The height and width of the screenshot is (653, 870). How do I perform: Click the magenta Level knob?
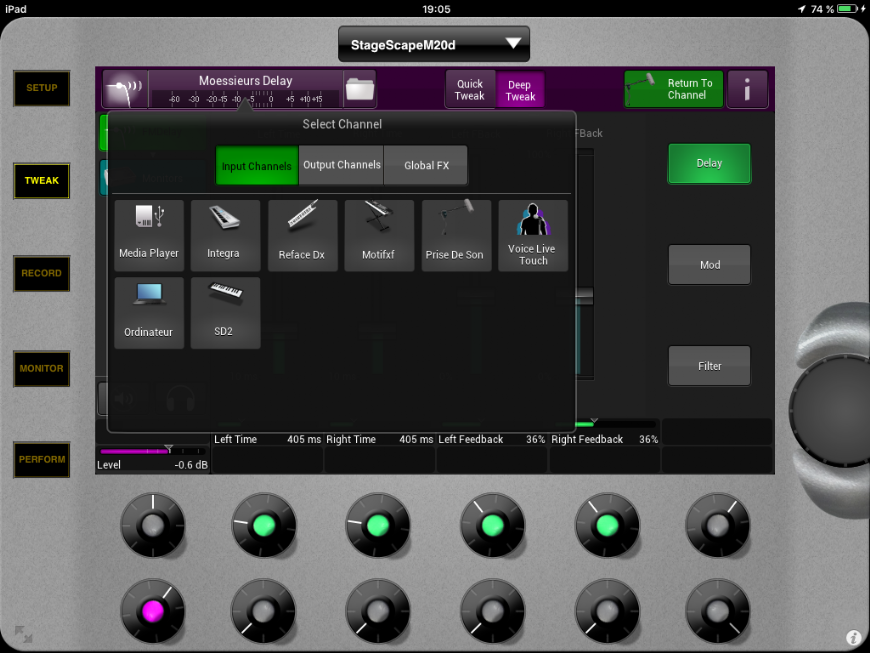153,609
